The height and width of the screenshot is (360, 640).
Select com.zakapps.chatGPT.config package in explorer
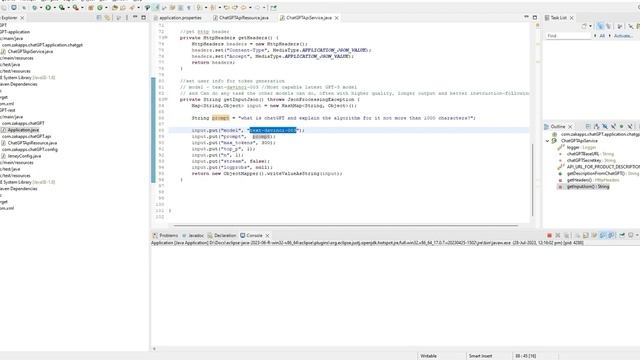click(x=30, y=149)
